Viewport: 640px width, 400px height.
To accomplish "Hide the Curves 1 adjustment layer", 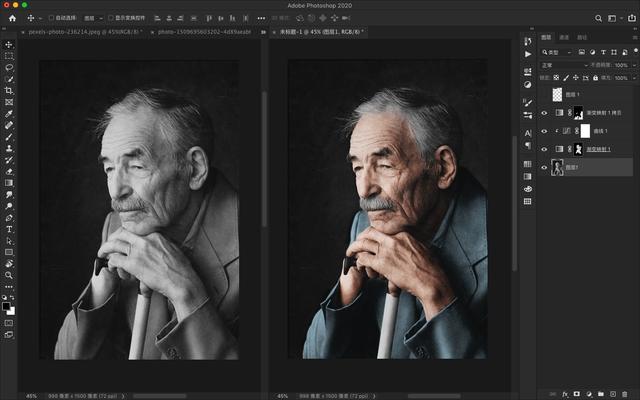I will tap(544, 131).
